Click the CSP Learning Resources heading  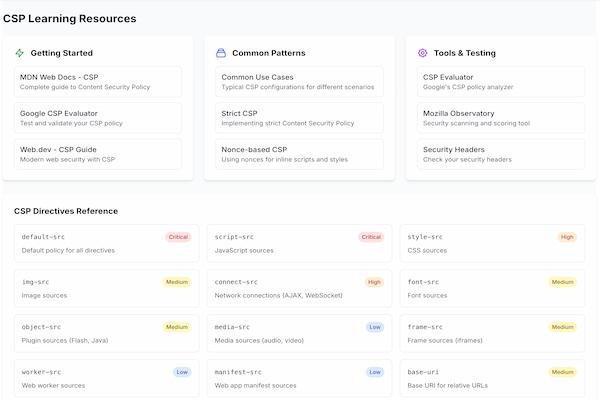click(x=70, y=19)
